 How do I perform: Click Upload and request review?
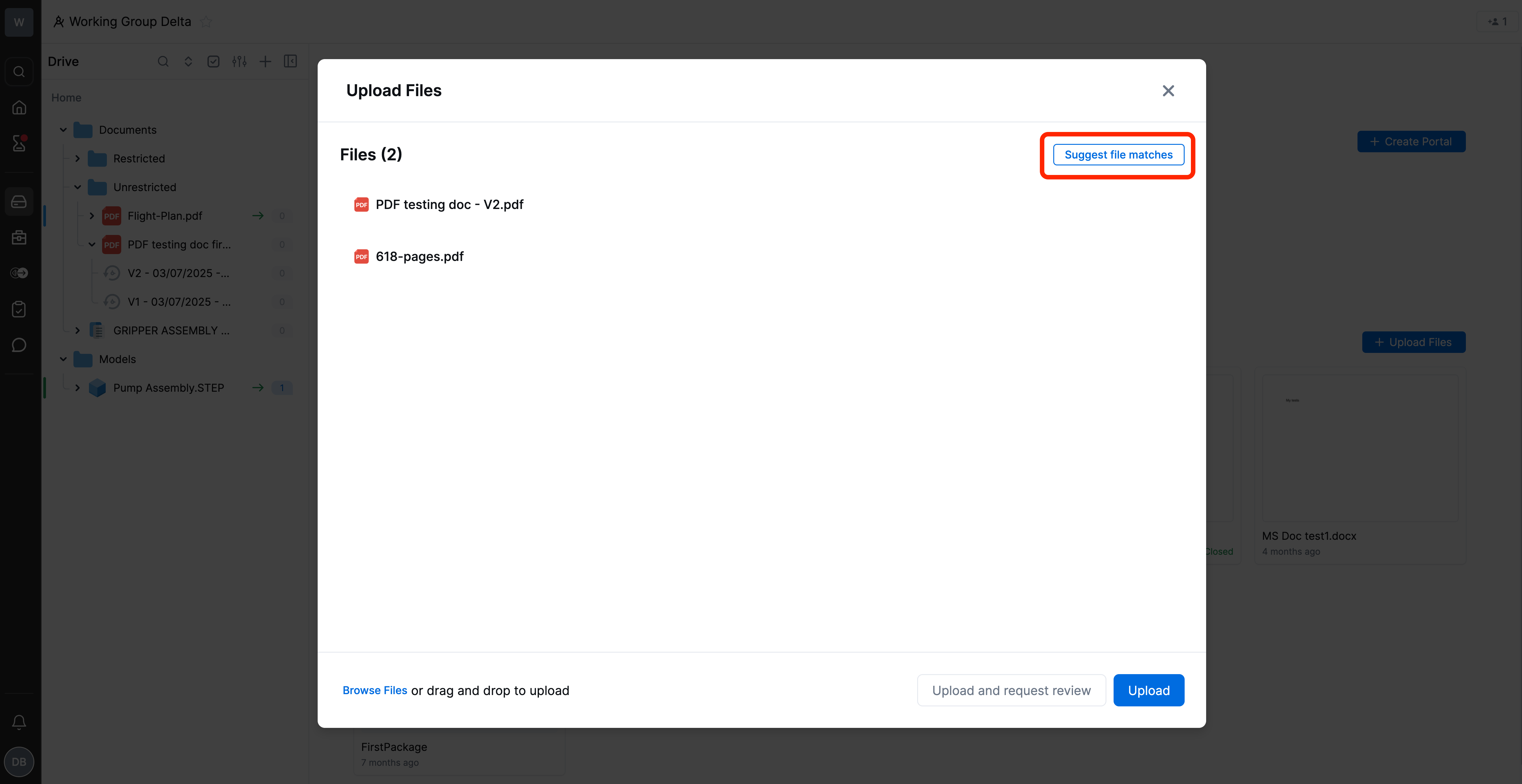point(1011,690)
